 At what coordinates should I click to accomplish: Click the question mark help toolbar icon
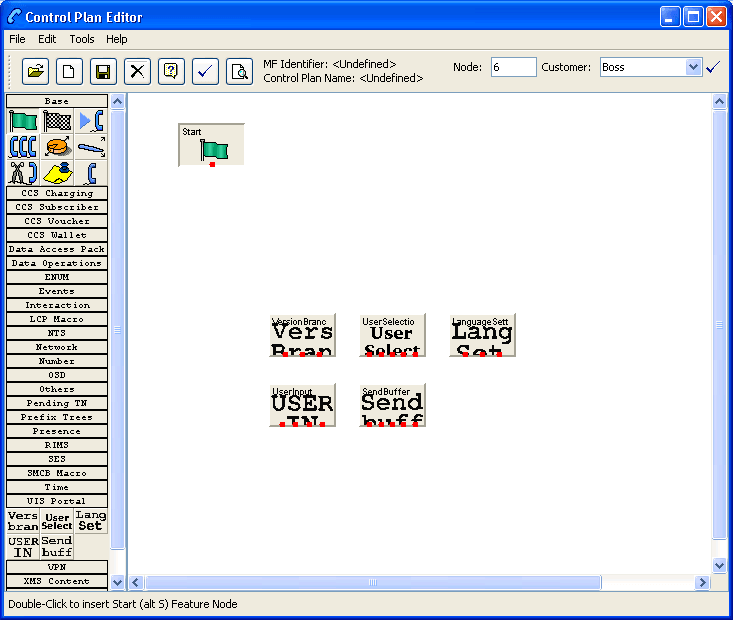pyautogui.click(x=172, y=72)
